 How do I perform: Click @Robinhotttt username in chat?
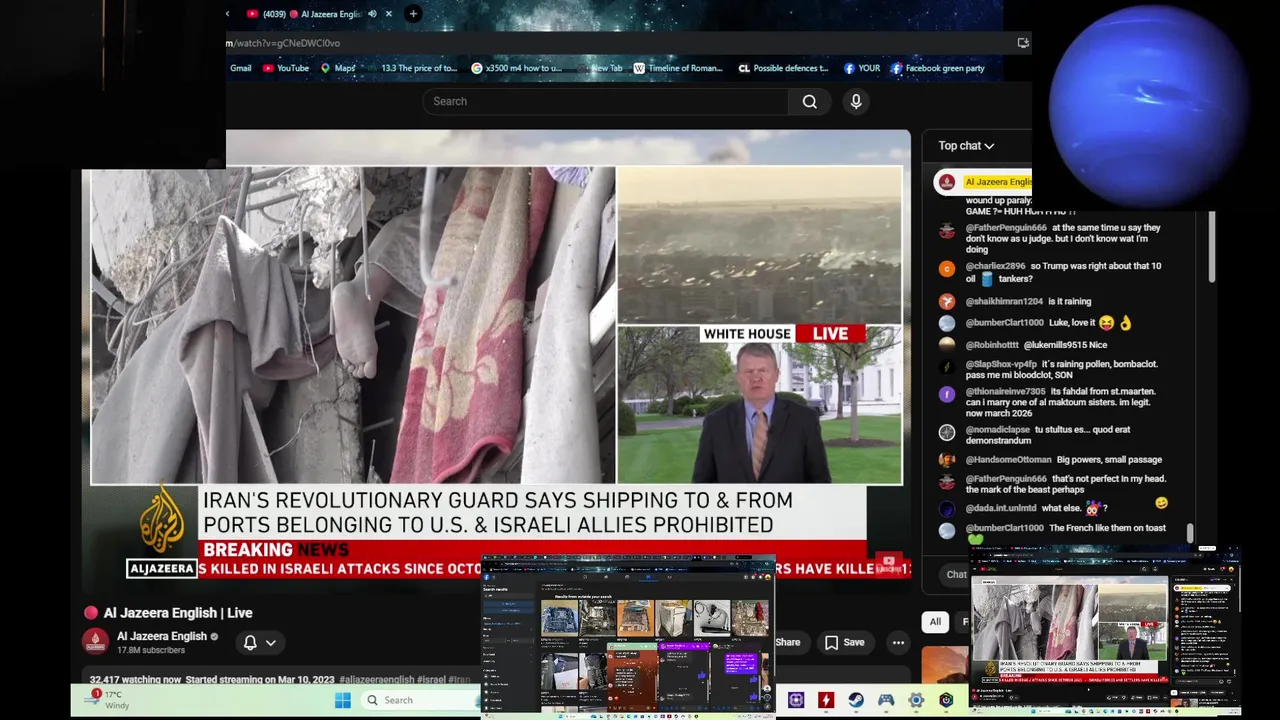992,345
